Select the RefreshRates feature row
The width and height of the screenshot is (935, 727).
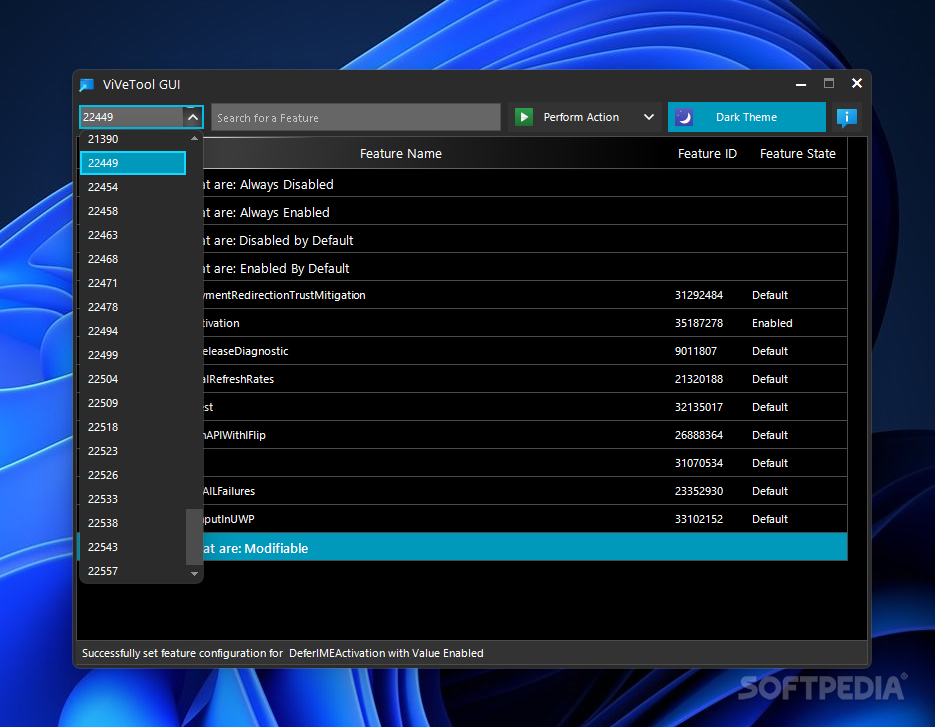pyautogui.click(x=525, y=379)
